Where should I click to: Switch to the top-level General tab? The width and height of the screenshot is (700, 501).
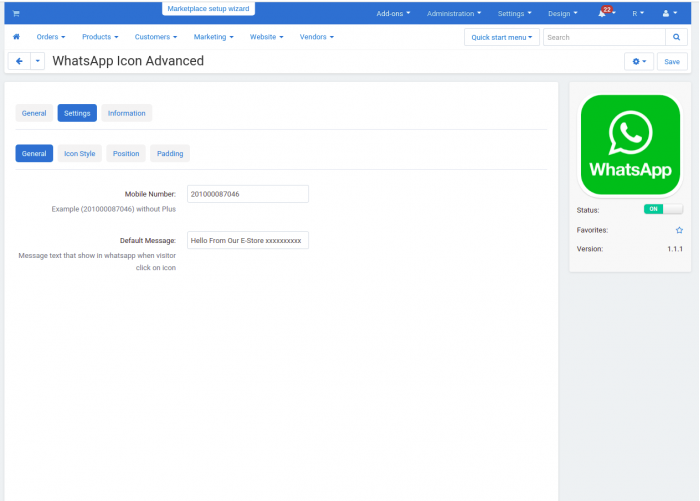34,113
